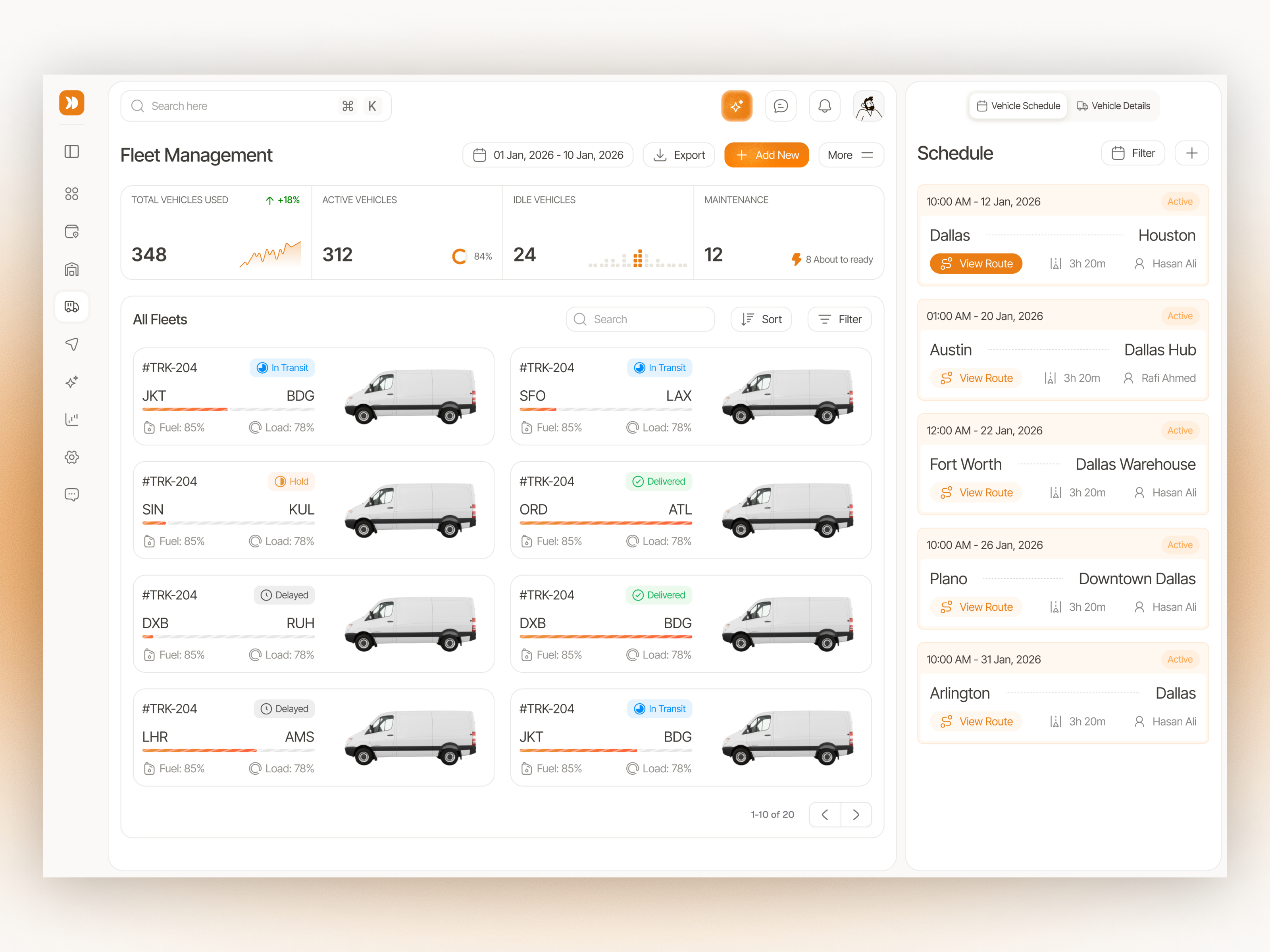
Task: Click '8 About to ready' maintenance text
Action: pyautogui.click(x=839, y=260)
